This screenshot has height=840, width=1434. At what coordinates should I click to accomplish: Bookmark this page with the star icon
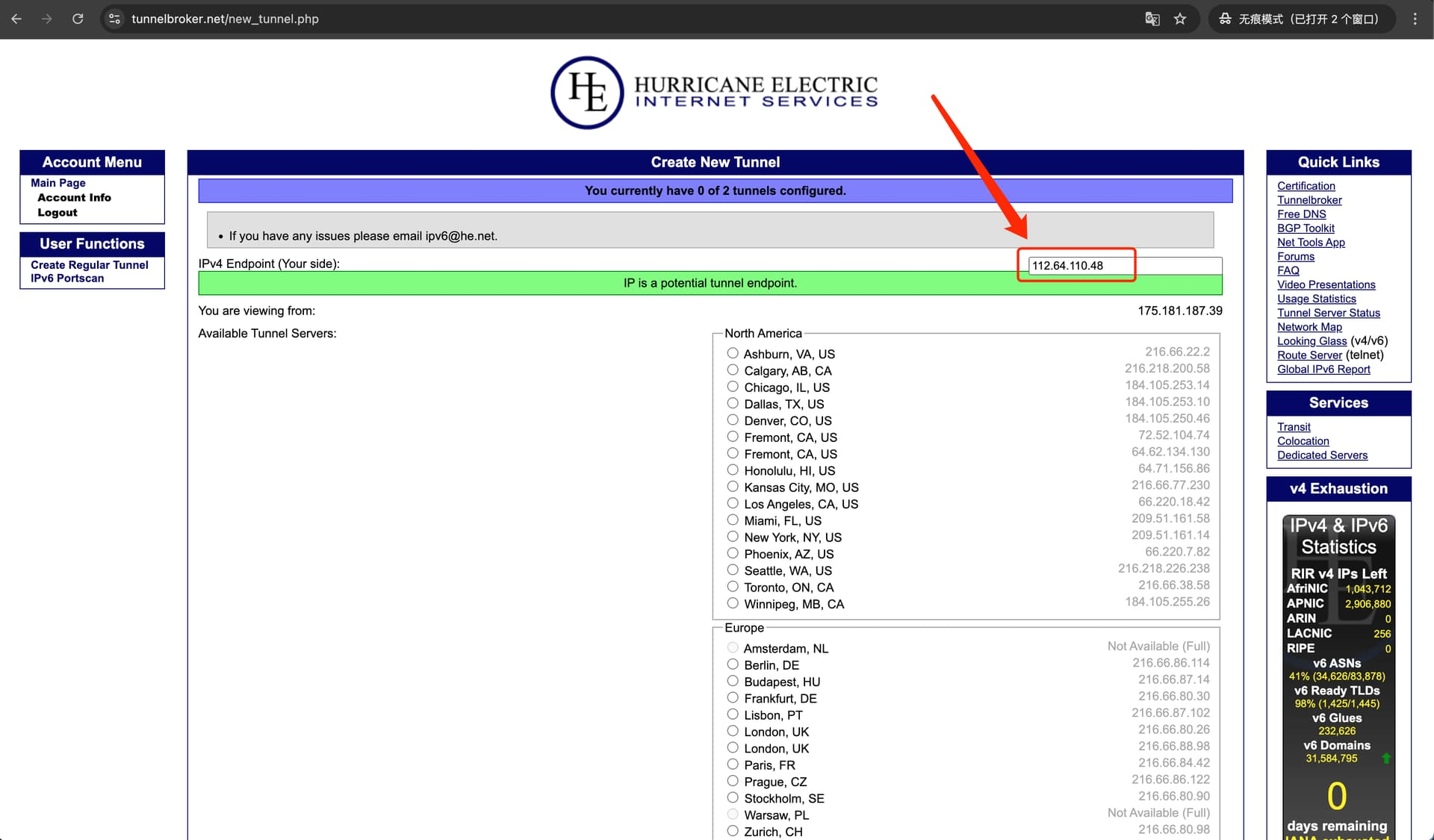[1180, 19]
